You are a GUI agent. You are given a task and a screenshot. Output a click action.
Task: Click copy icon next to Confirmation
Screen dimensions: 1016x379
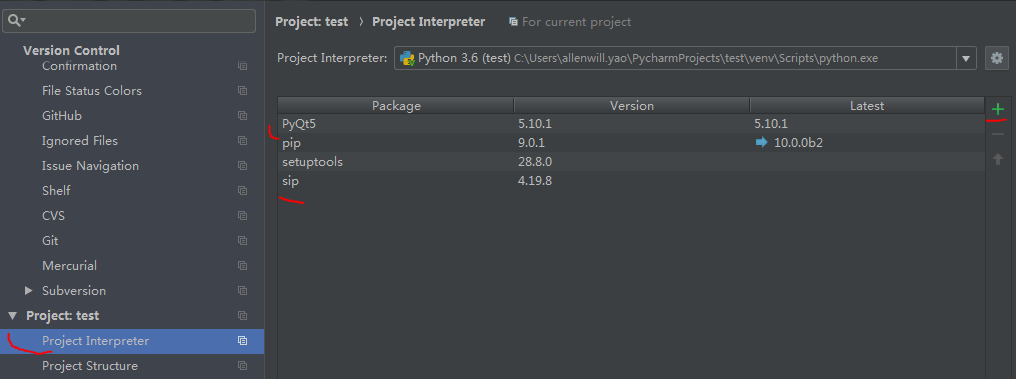242,65
